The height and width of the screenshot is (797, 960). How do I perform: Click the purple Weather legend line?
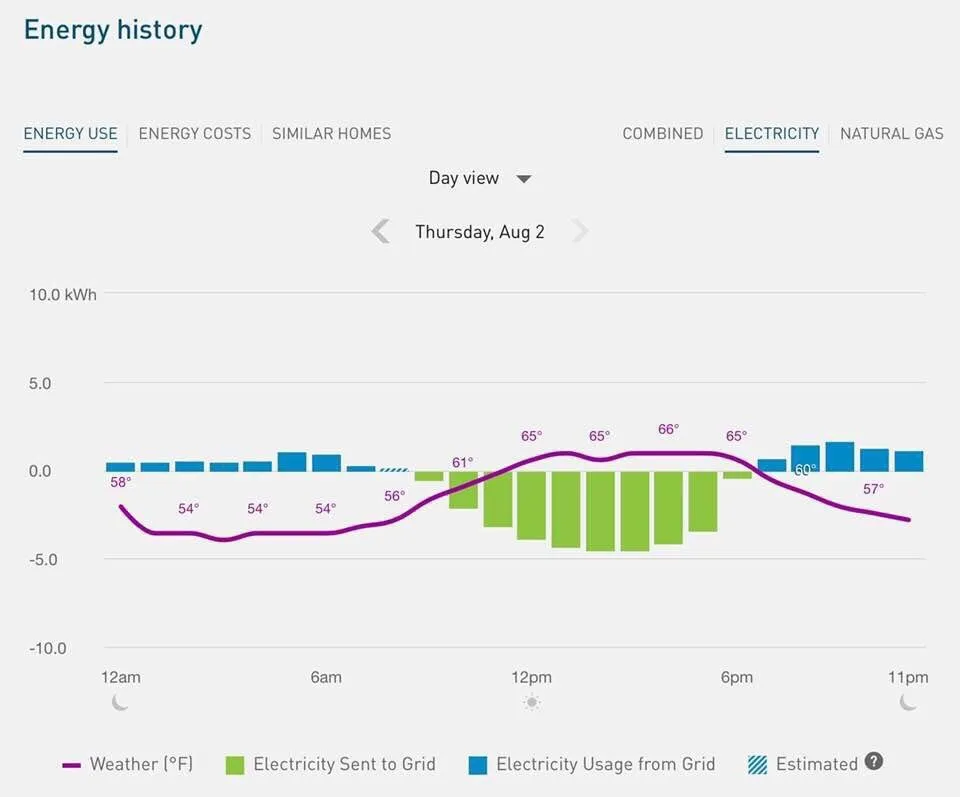click(71, 765)
